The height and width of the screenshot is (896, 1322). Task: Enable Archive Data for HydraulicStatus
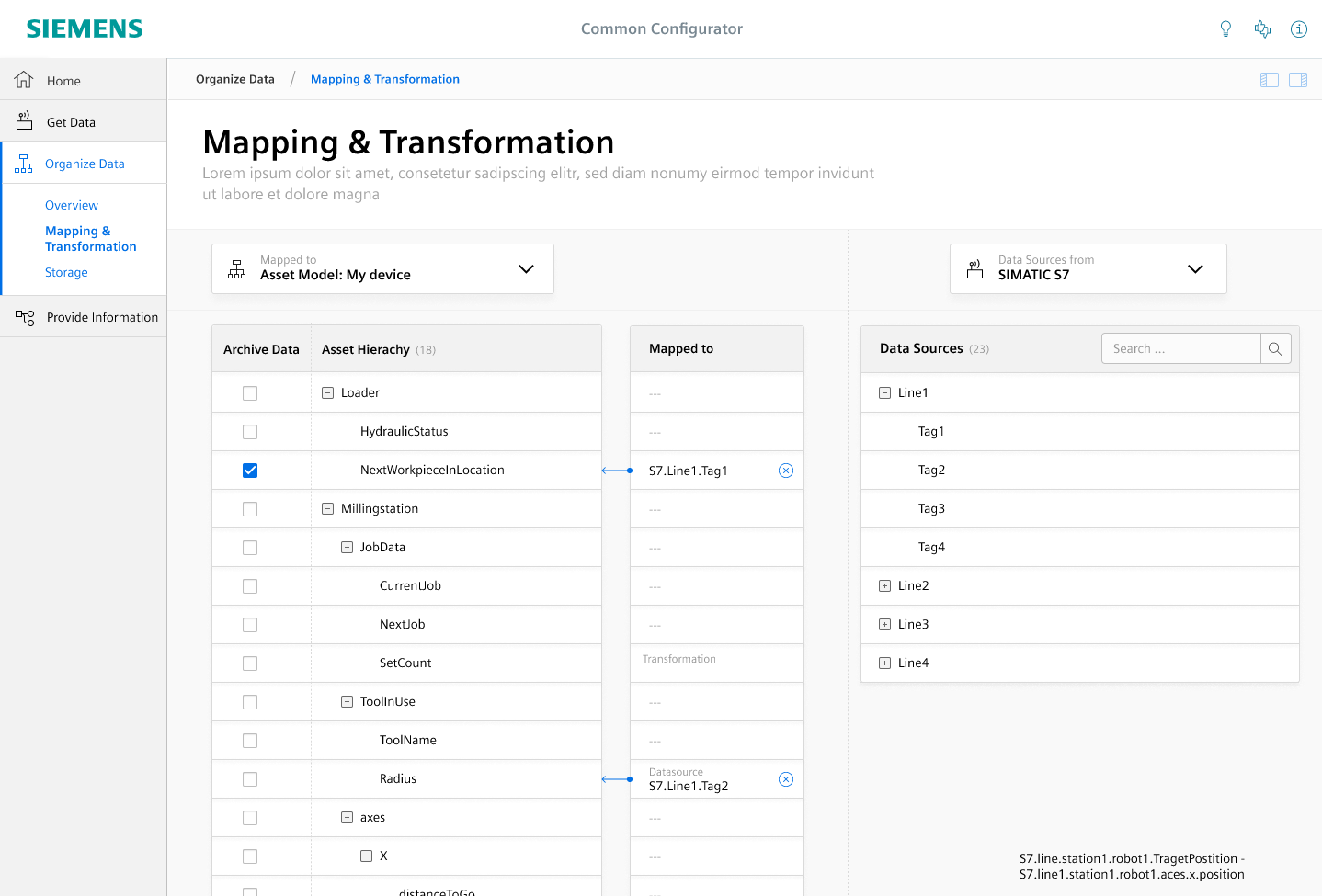point(249,431)
